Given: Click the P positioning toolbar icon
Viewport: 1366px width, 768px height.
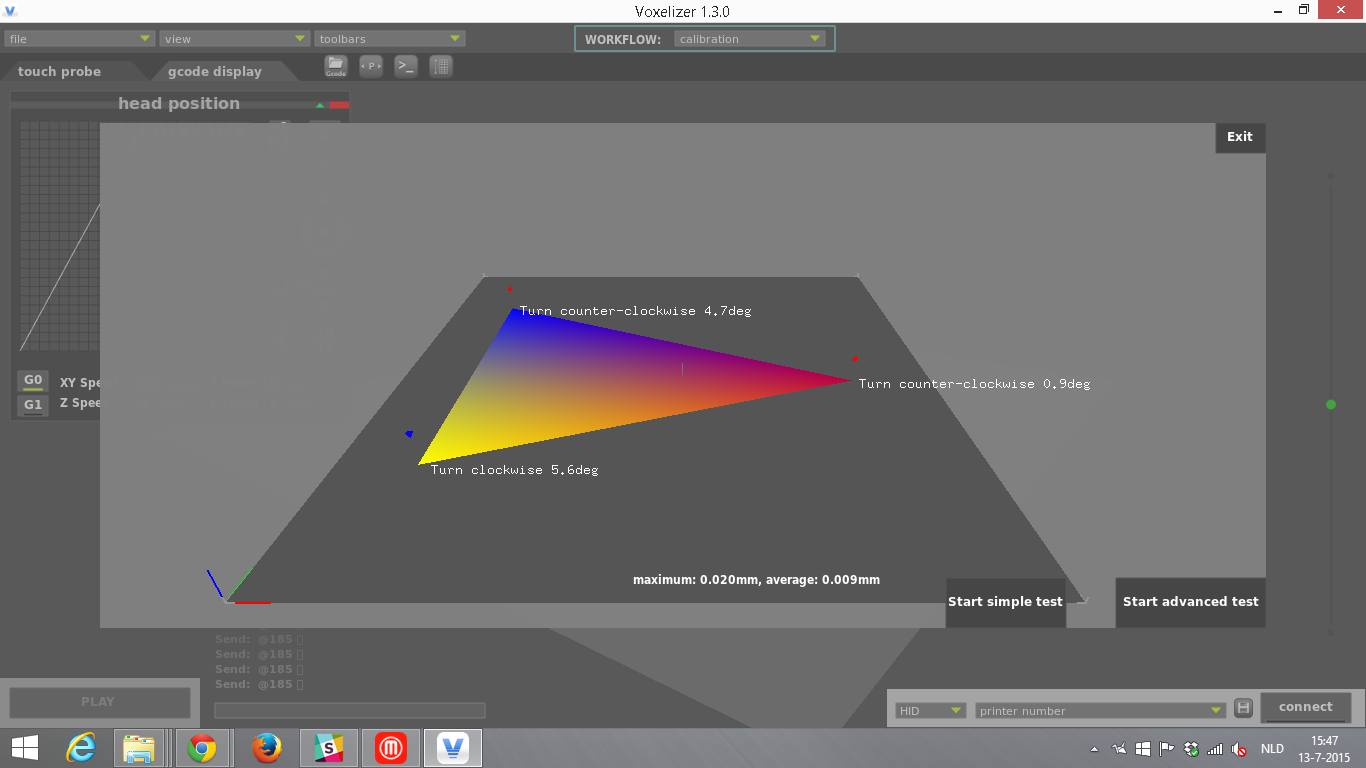Looking at the screenshot, I should point(371,67).
